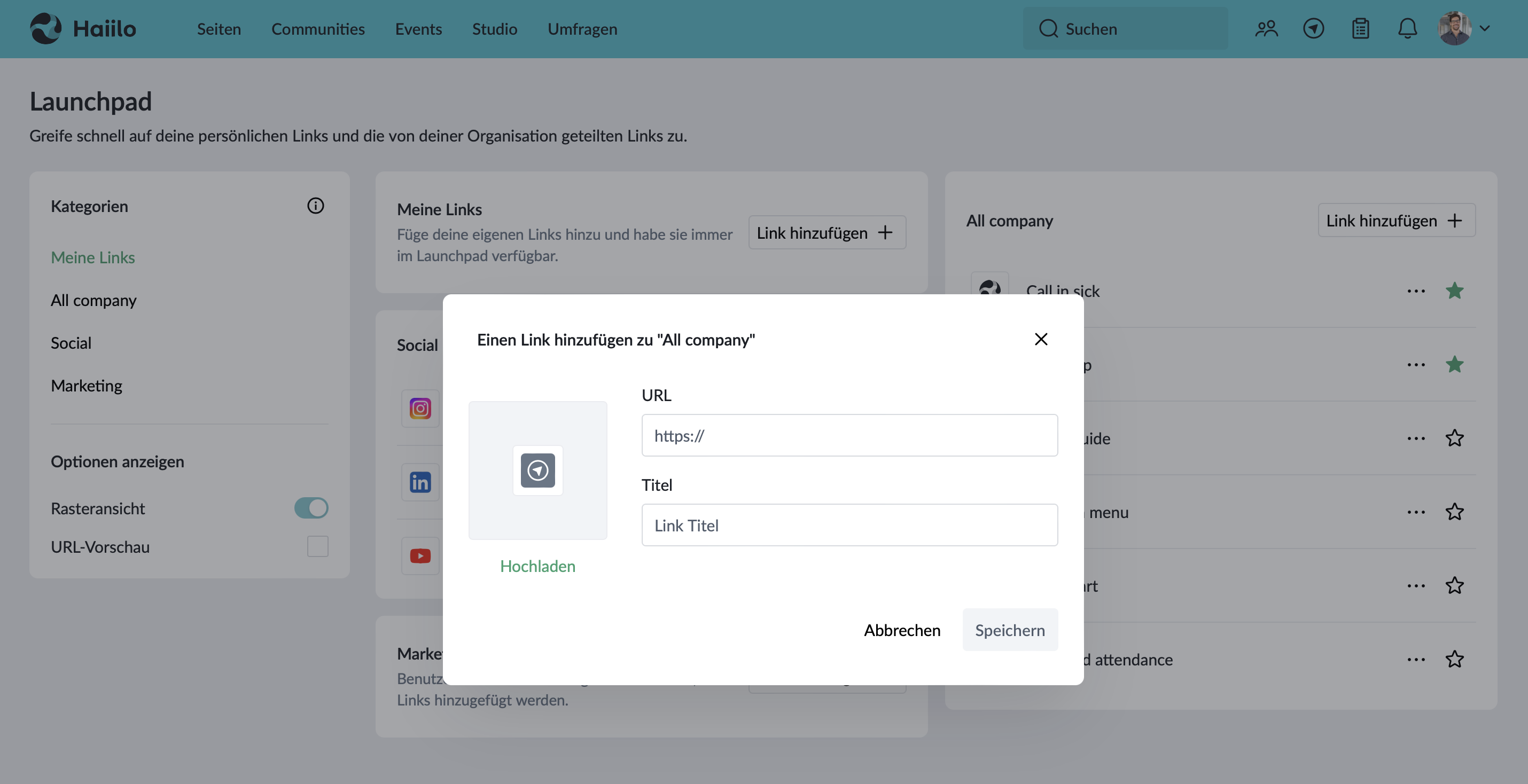Screen dimensions: 1528x784
Task: Unstar the Call in sick favorite
Action: pyautogui.click(x=1455, y=291)
